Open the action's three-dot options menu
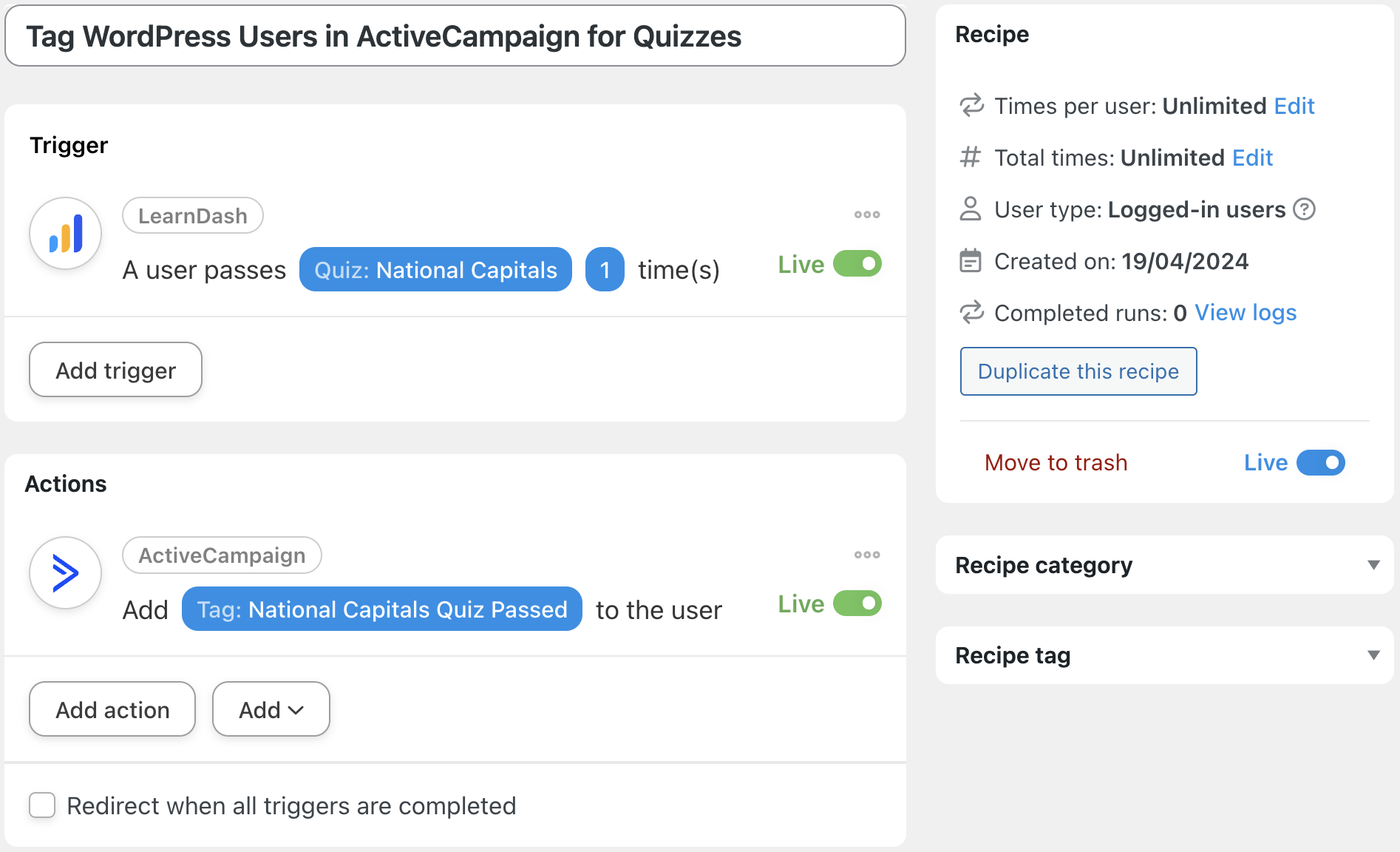 point(866,555)
